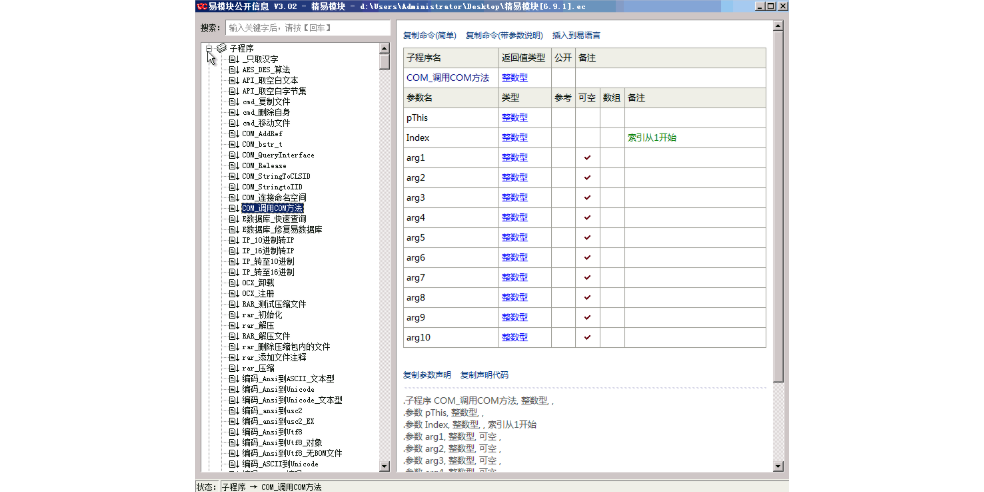Click the icon next to COM_AddRef
This screenshot has width=984, height=492.
click(x=234, y=133)
